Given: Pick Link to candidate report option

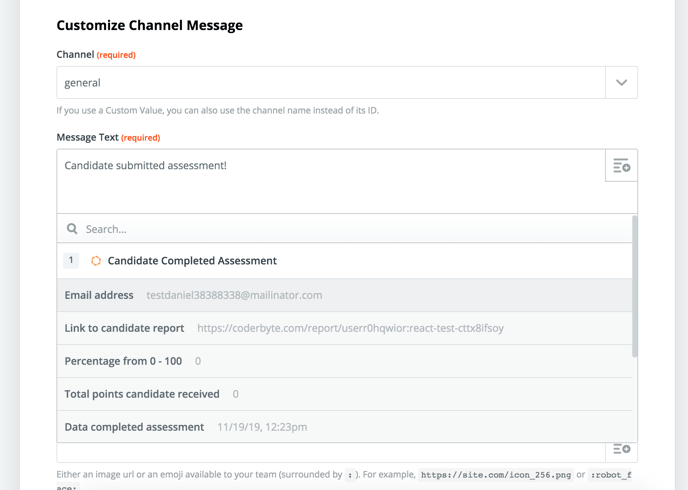Looking at the screenshot, I should click(x=125, y=328).
